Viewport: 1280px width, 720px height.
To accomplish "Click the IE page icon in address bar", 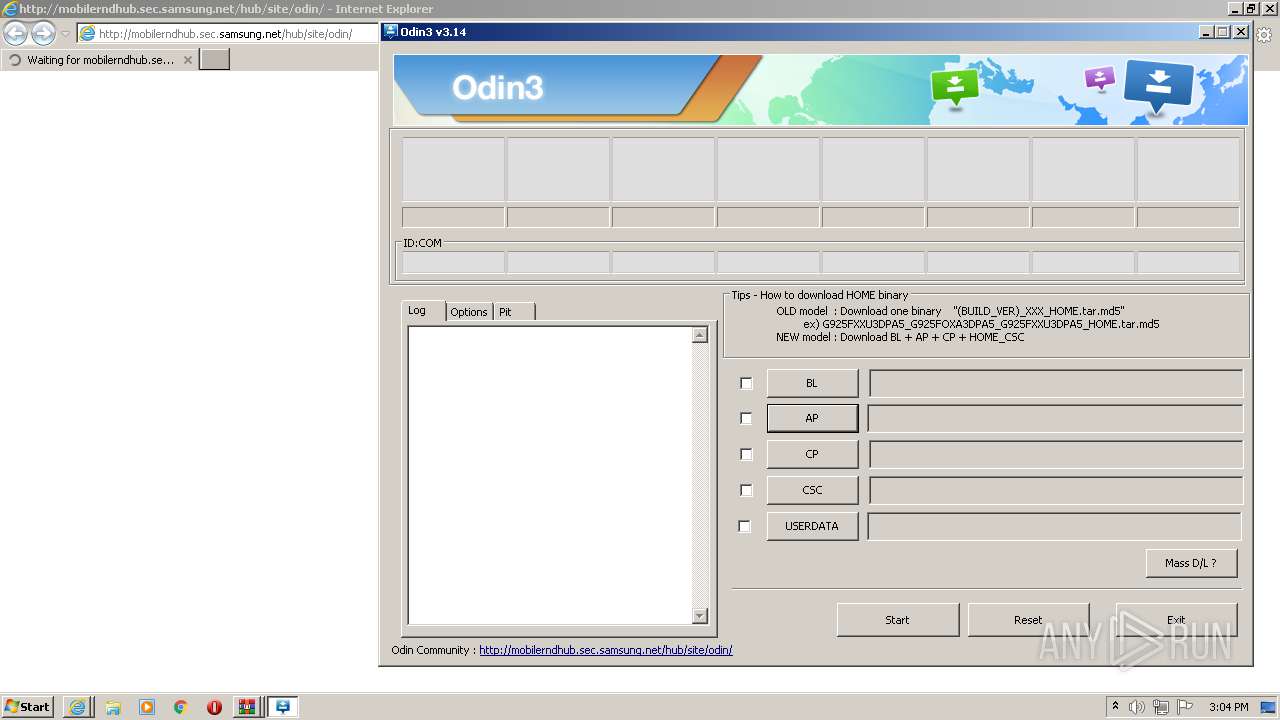I will click(88, 34).
